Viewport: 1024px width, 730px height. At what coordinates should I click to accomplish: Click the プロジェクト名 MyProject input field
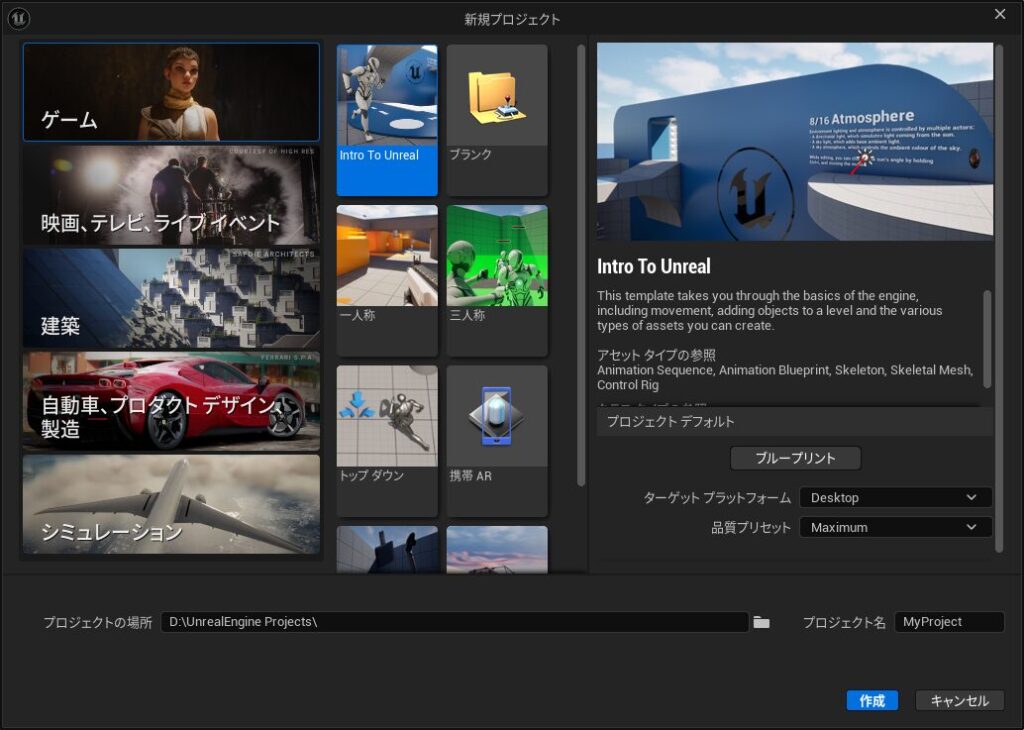click(948, 622)
